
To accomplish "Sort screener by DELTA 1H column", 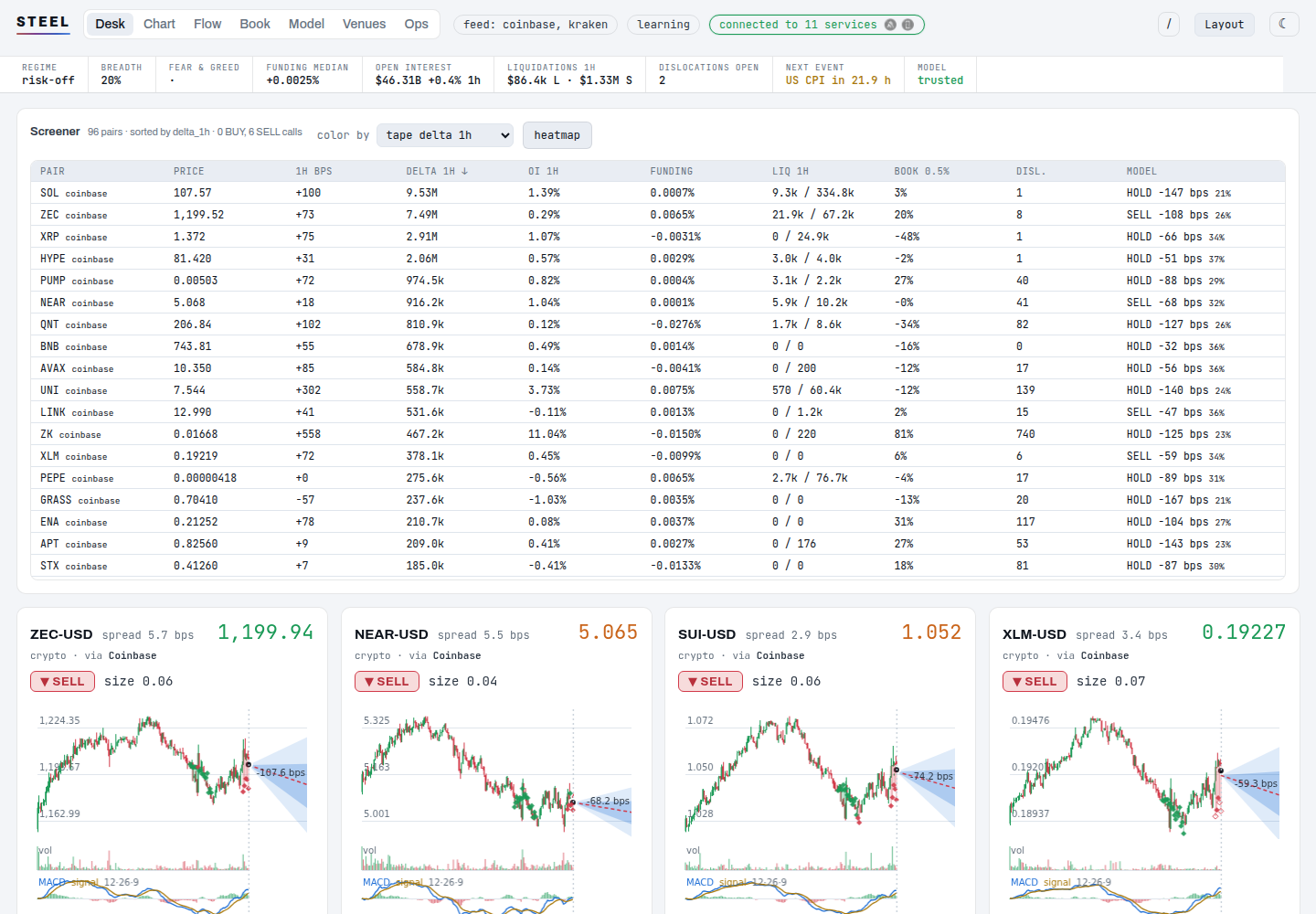I will (x=437, y=171).
